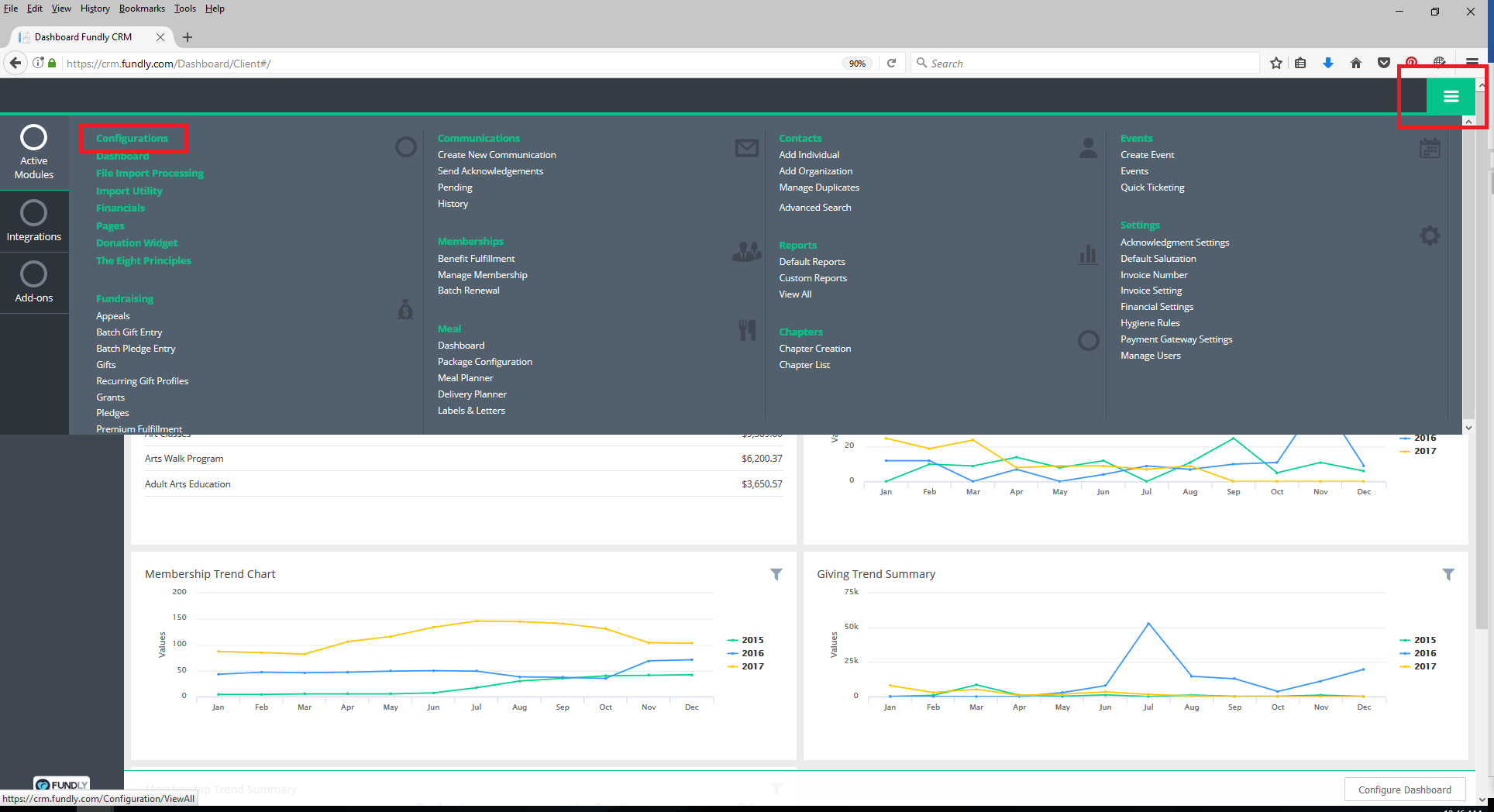Viewport: 1494px width, 812px height.
Task: Select Adult Arts Education row
Action: coord(463,484)
